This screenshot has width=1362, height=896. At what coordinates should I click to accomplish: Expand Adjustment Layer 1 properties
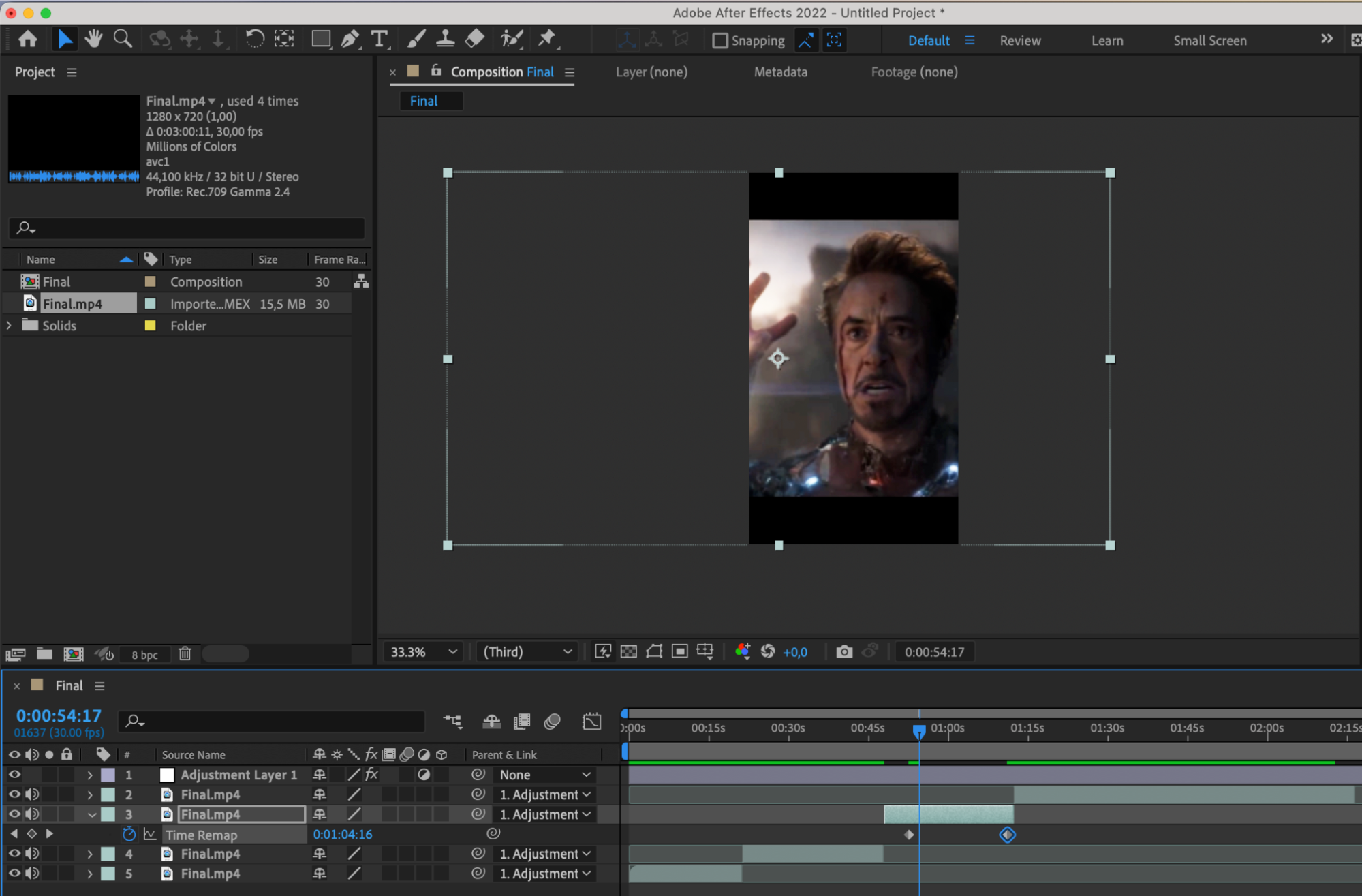[89, 775]
